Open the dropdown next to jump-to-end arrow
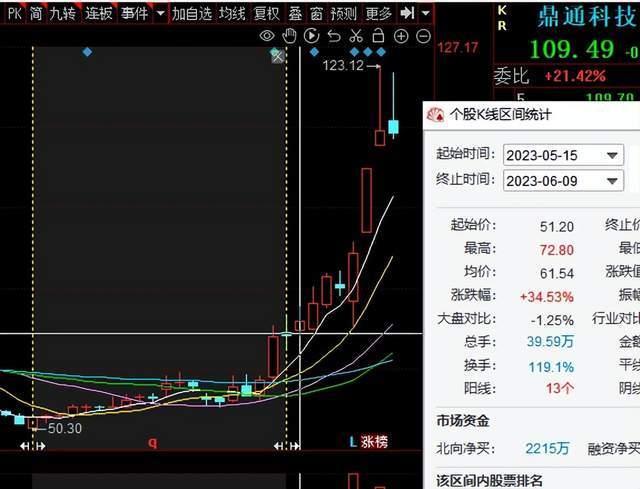The image size is (640, 489). click(426, 13)
